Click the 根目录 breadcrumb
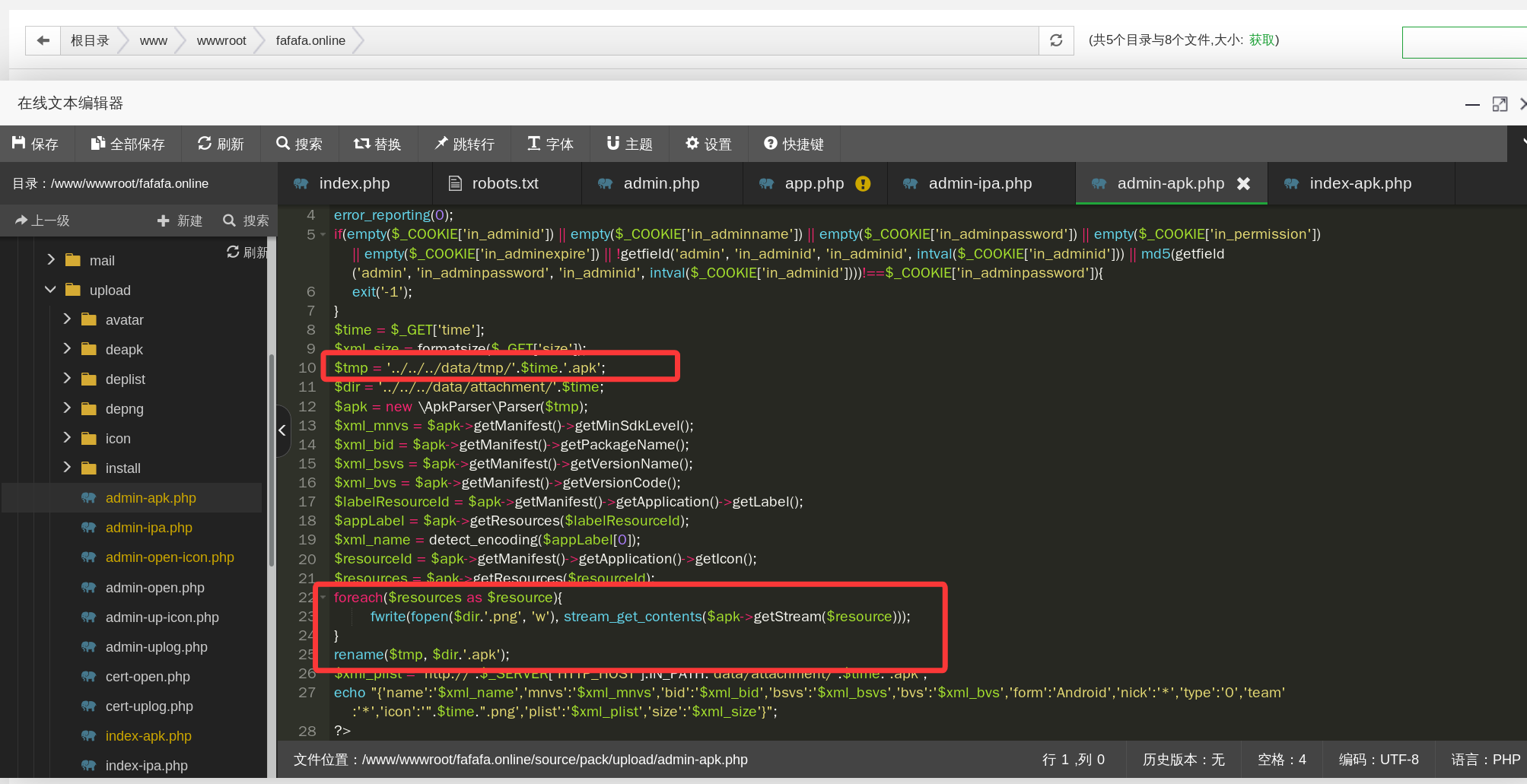The width and height of the screenshot is (1527, 784). click(x=90, y=40)
